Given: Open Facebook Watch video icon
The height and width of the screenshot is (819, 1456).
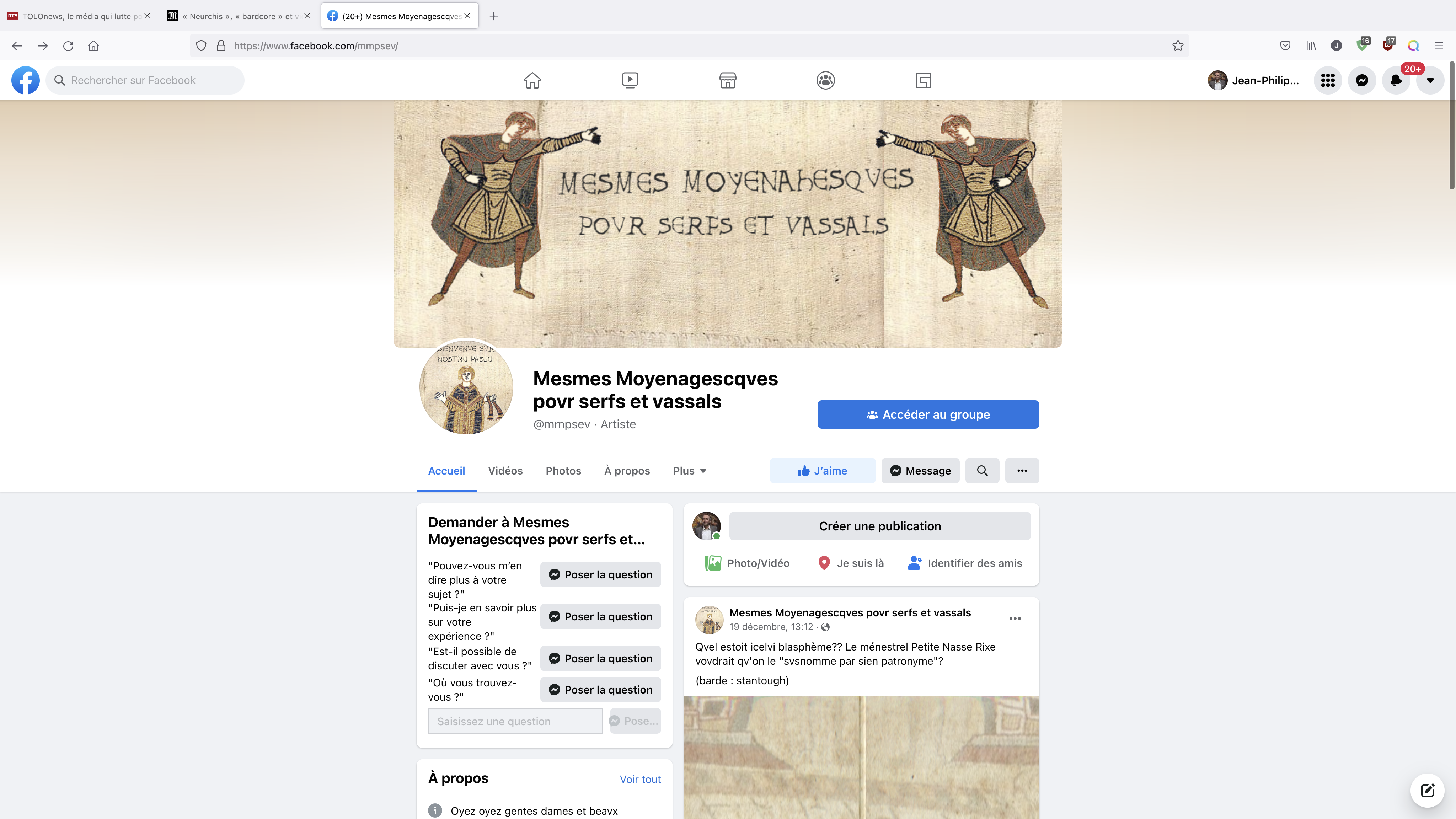Looking at the screenshot, I should pyautogui.click(x=630, y=80).
